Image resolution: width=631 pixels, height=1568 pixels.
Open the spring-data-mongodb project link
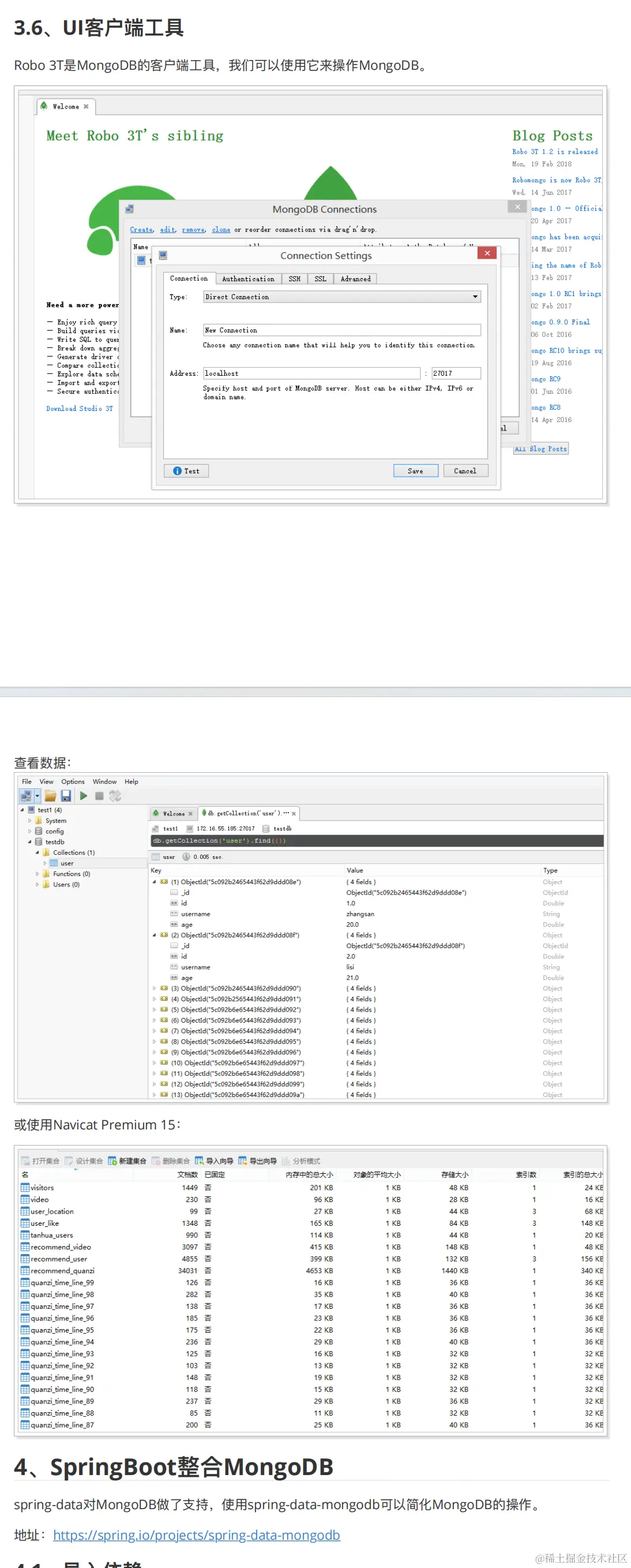tap(197, 1535)
